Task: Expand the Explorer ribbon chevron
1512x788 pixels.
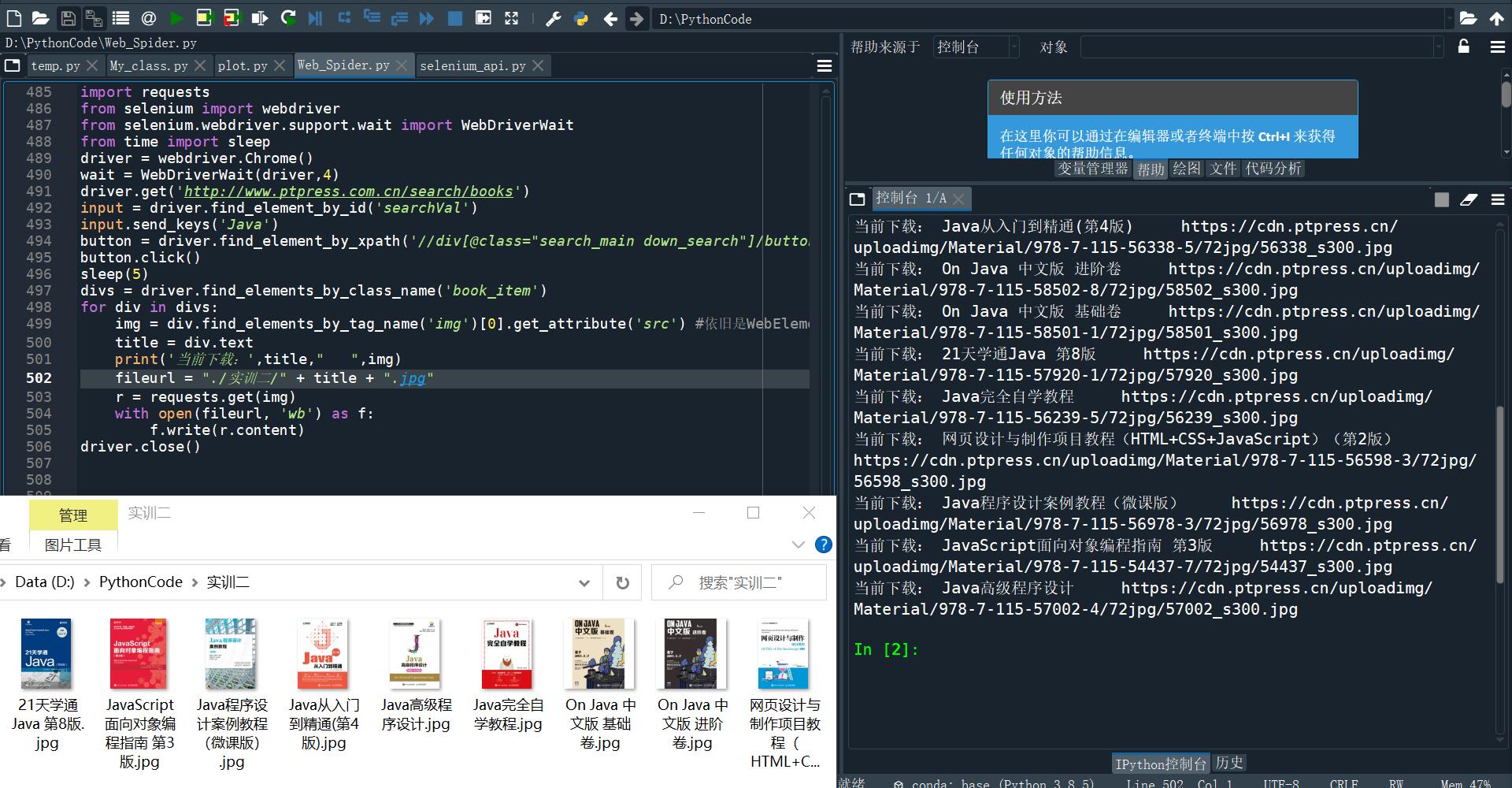Action: (798, 545)
